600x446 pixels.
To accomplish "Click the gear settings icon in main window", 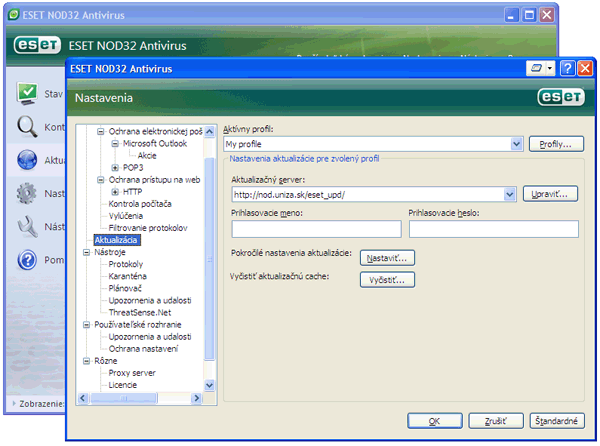I will [x=26, y=193].
